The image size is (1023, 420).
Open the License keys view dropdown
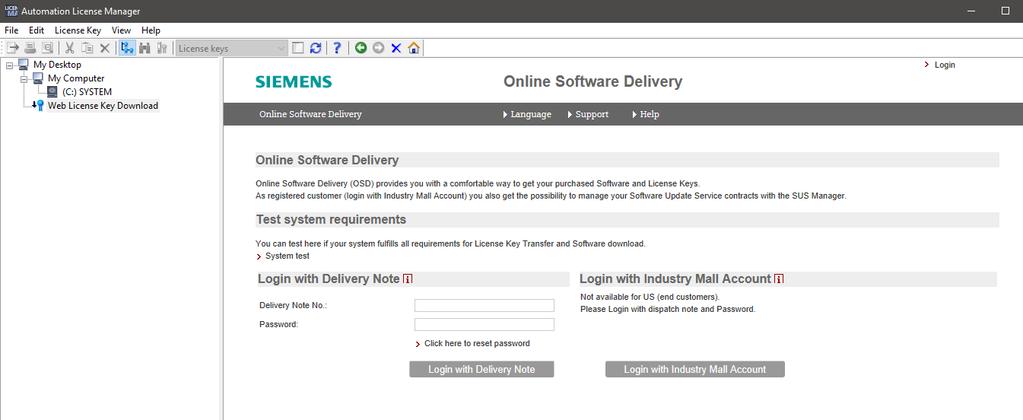232,48
